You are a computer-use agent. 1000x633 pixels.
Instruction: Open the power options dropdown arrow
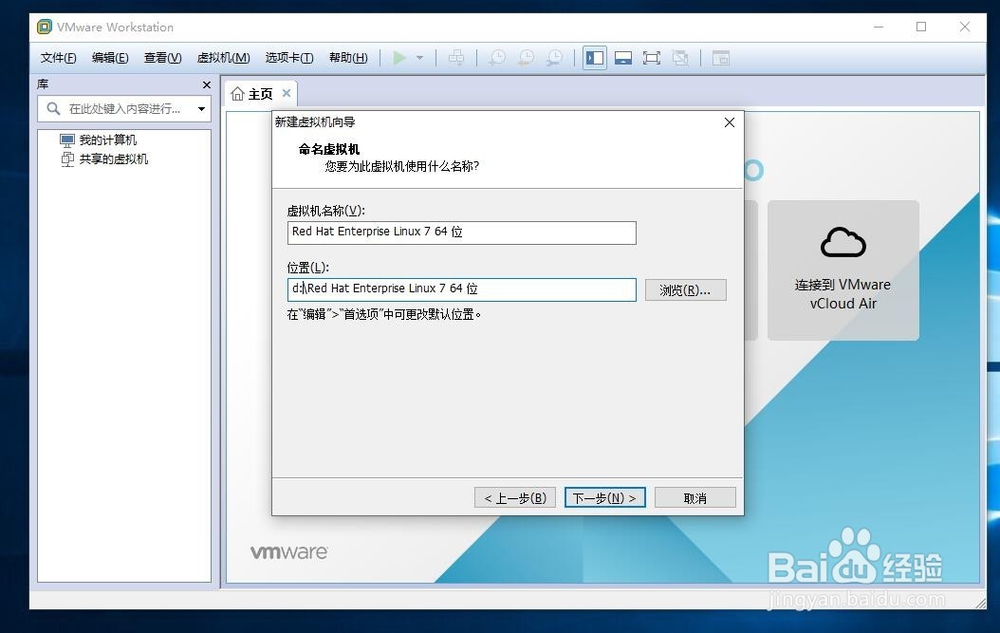[x=420, y=58]
